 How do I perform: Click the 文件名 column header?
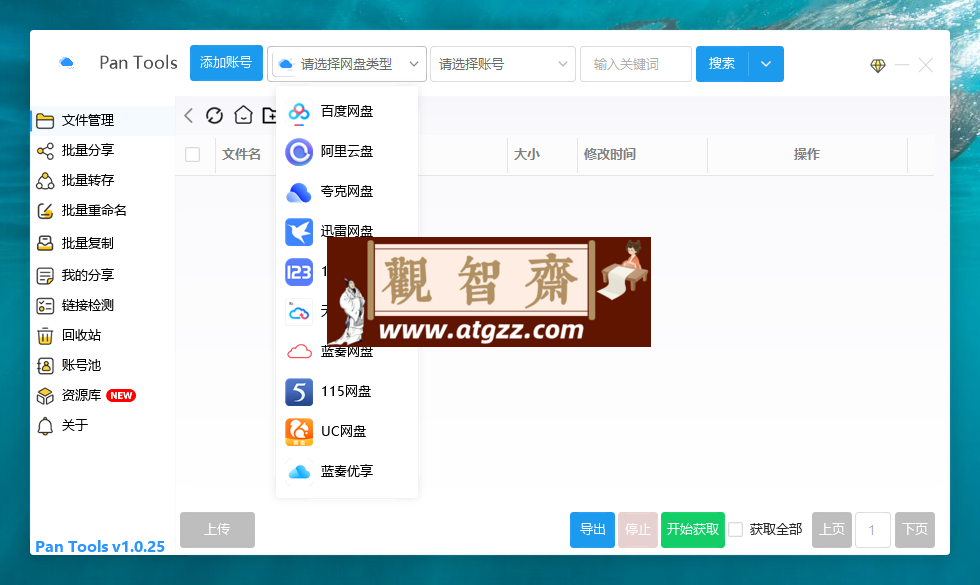coord(241,154)
